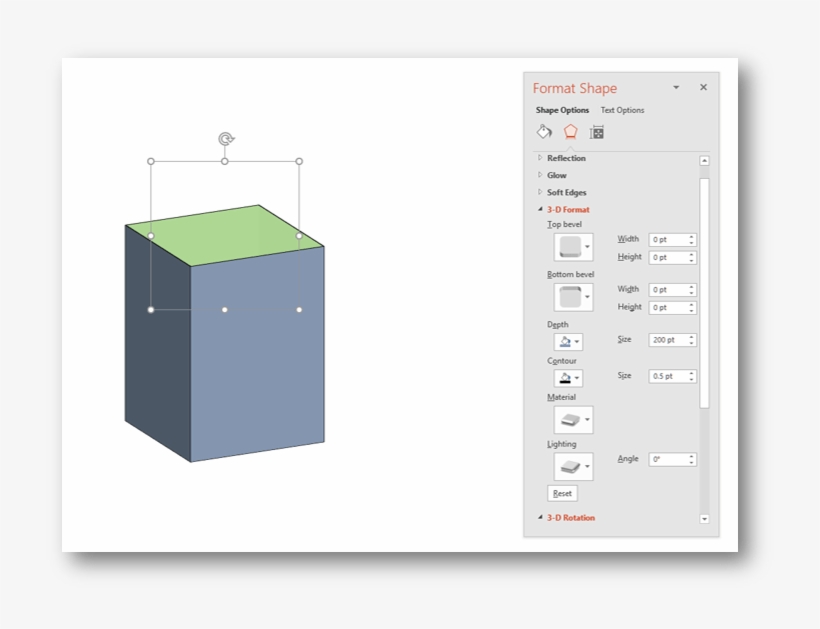820x629 pixels.
Task: Expand the Glow section
Action: pyautogui.click(x=554, y=175)
